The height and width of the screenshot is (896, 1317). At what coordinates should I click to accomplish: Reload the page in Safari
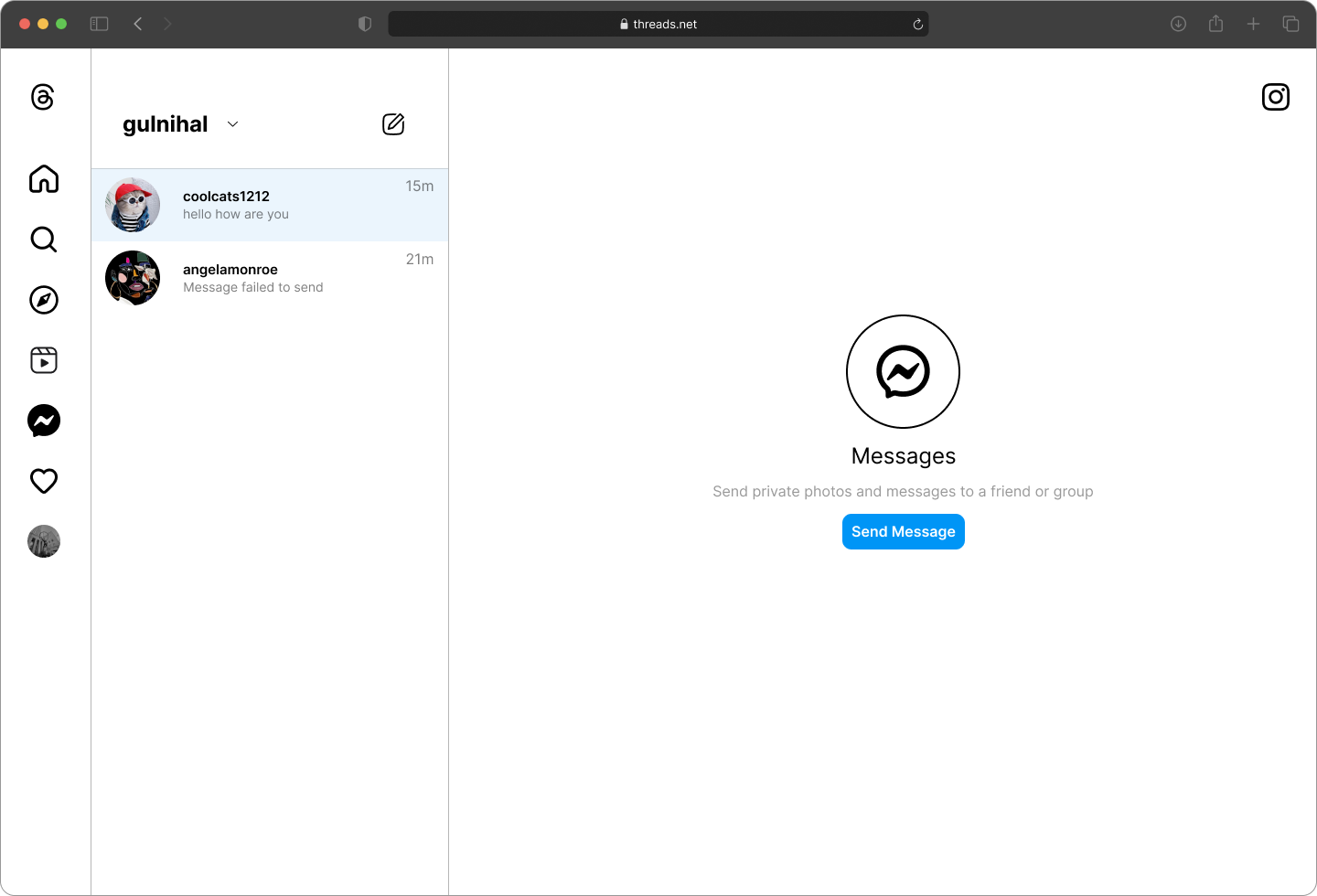[917, 24]
